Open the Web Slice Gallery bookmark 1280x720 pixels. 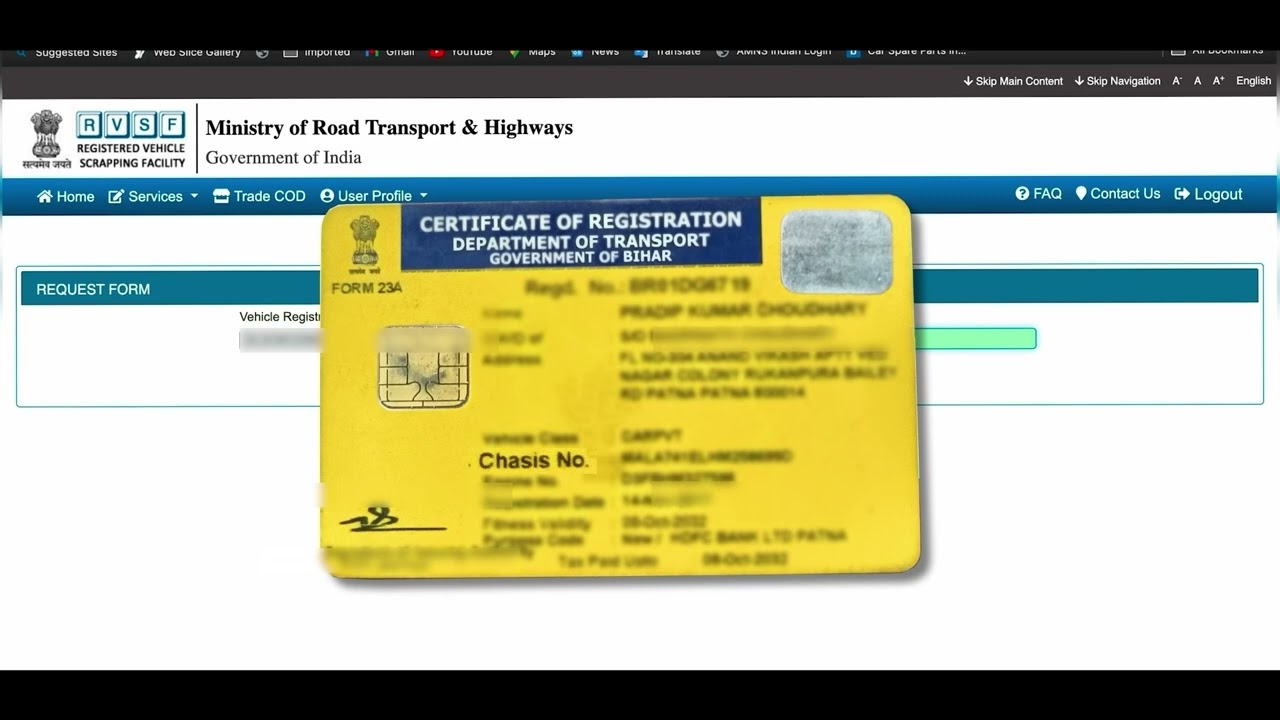pyautogui.click(x=187, y=52)
